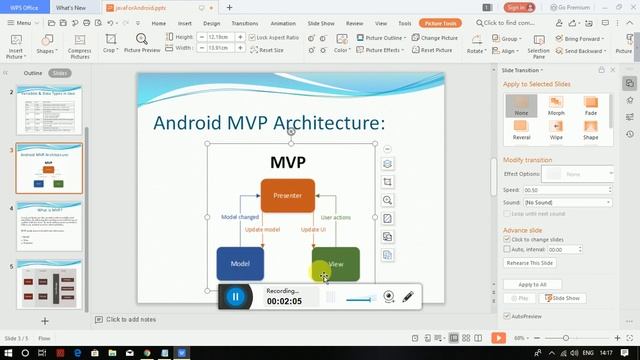The image size is (640, 360).
Task: Pause the screen recording
Action: (x=236, y=296)
